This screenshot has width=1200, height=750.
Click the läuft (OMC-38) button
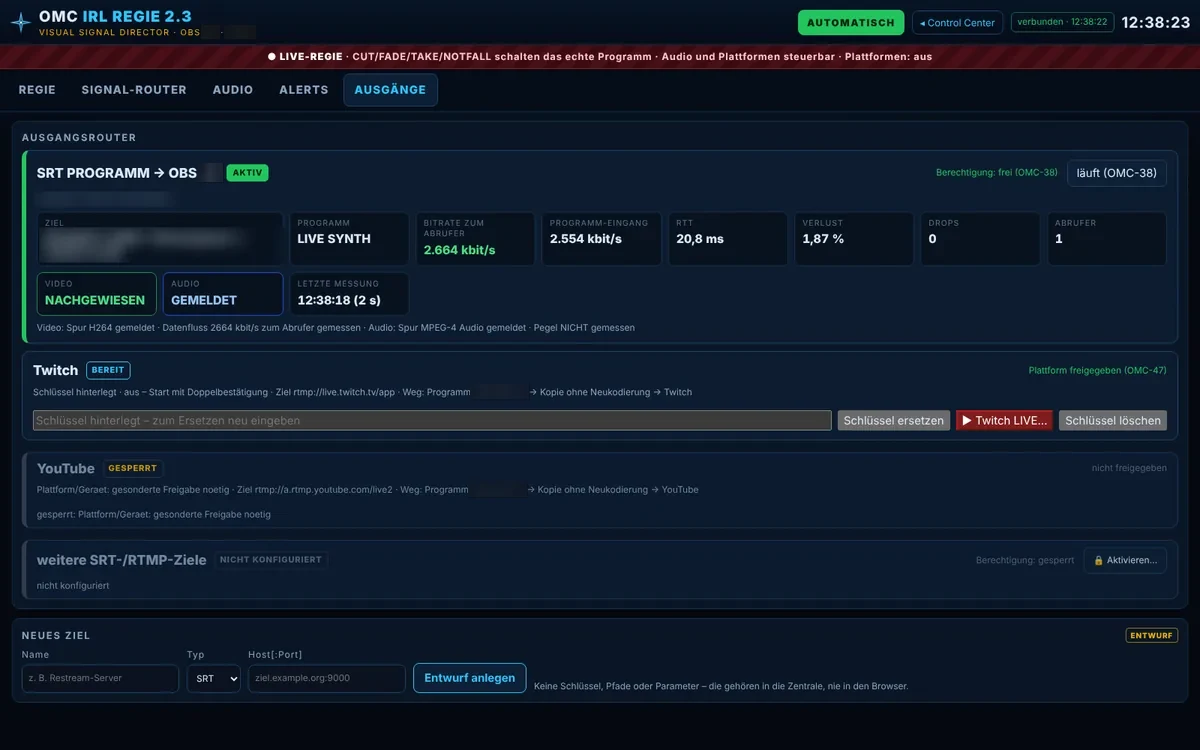pyautogui.click(x=1117, y=173)
